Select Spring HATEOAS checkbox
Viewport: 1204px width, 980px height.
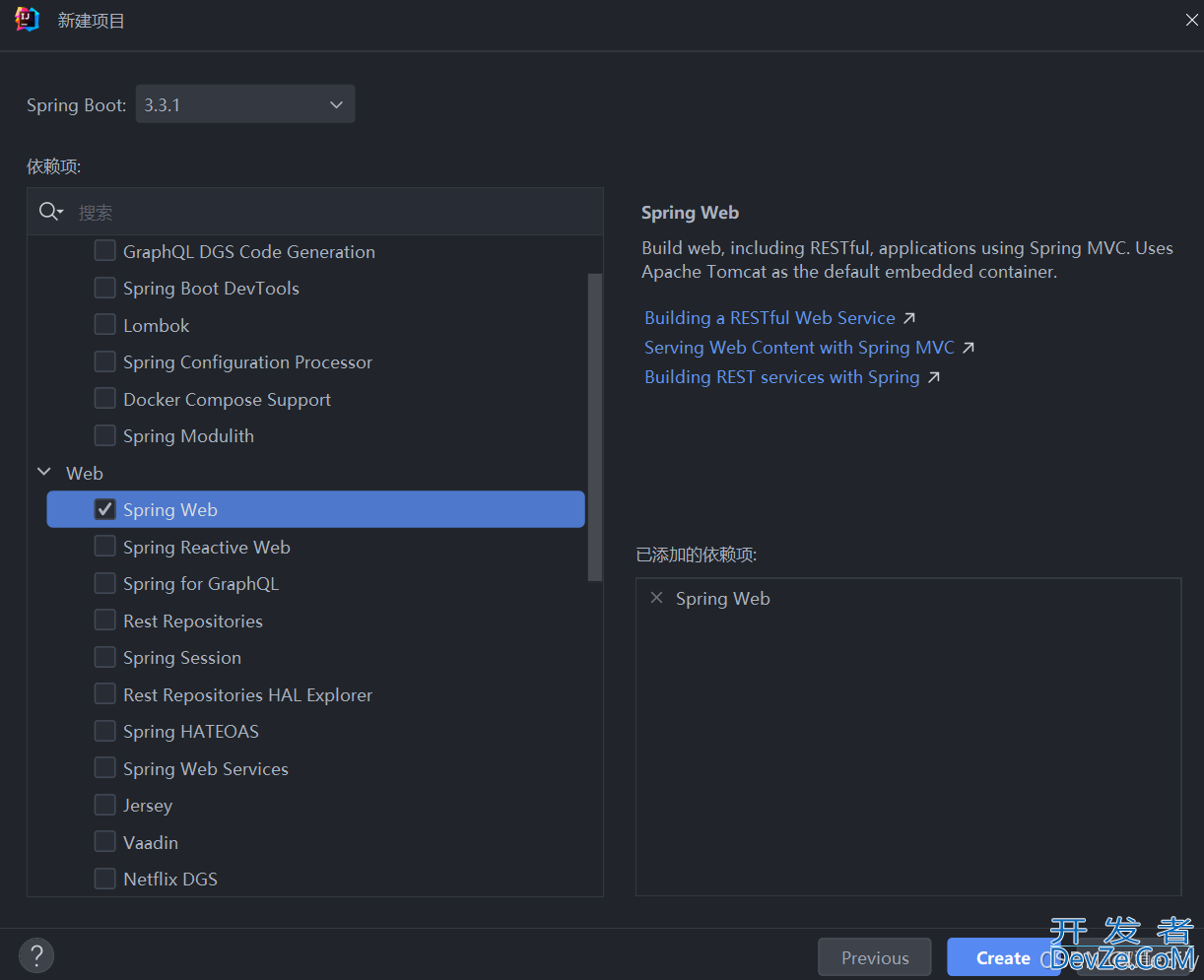point(105,731)
